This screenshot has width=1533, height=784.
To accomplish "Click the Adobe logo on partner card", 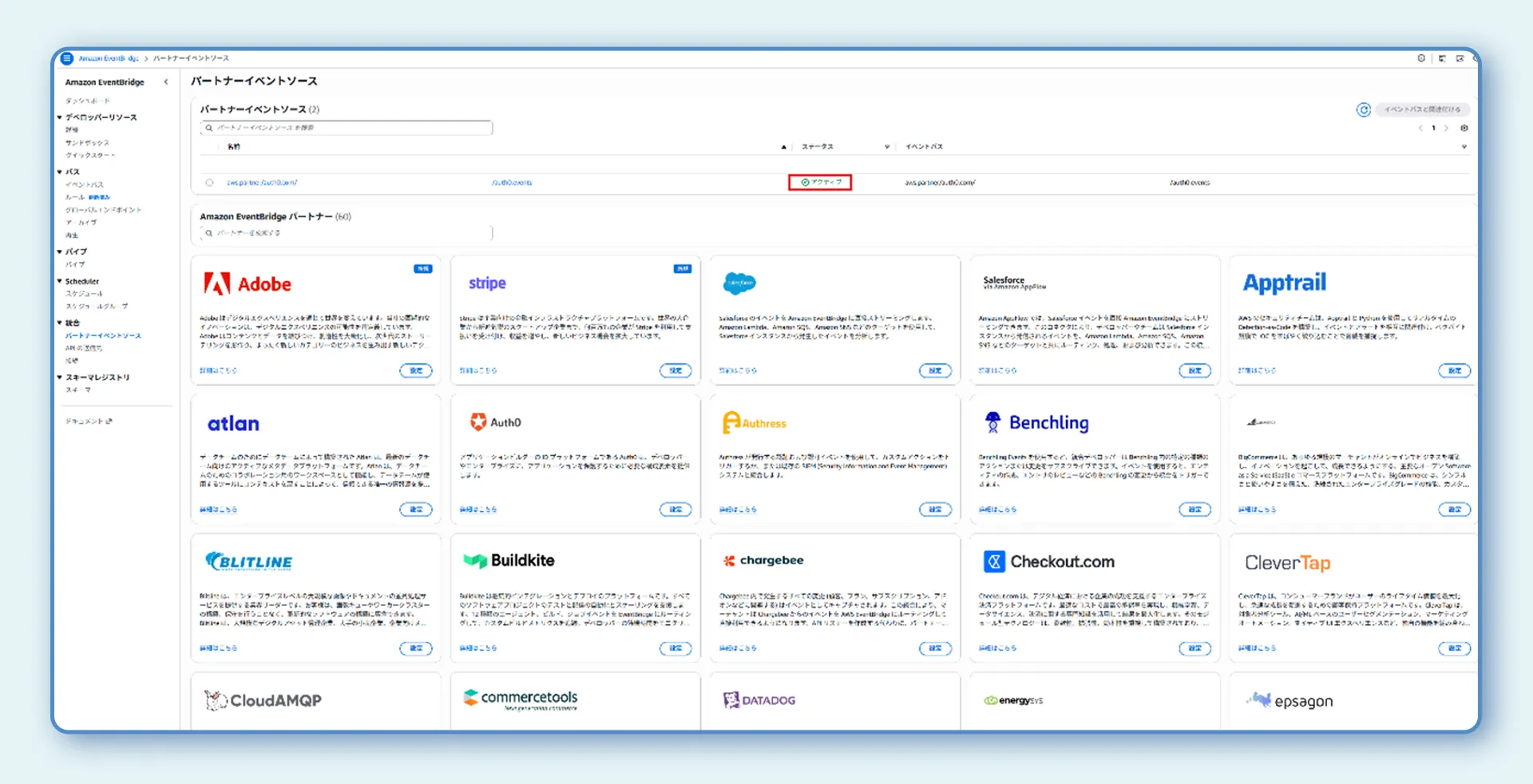I will click(216, 283).
